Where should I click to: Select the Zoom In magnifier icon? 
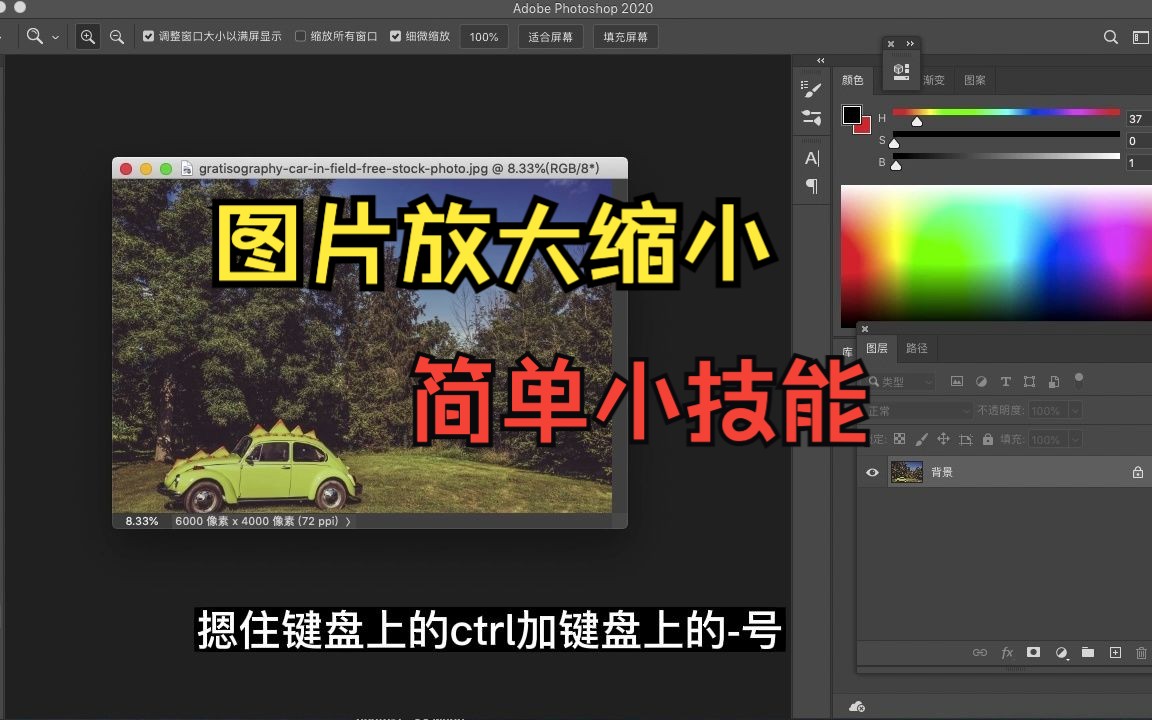pyautogui.click(x=87, y=36)
